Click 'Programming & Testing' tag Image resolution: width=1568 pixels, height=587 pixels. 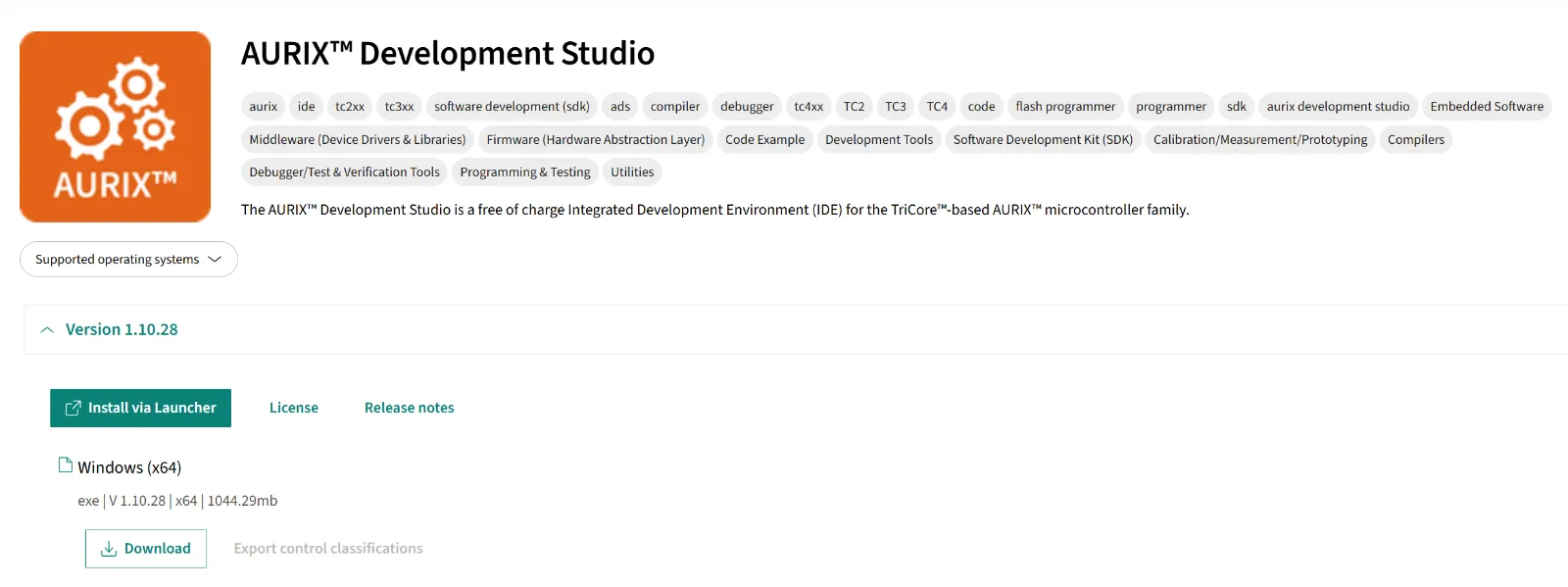524,172
